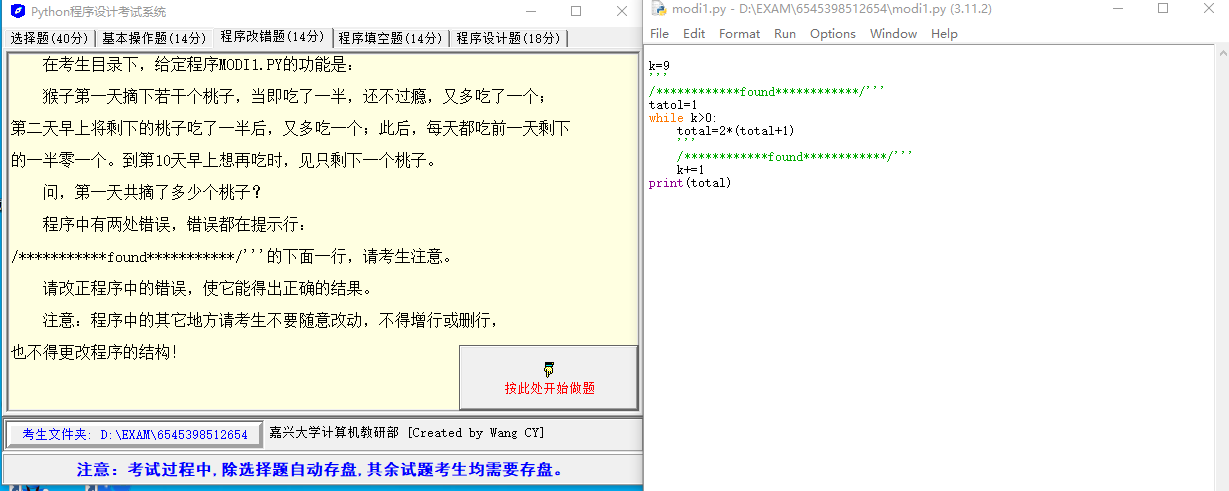
Task: Open the 程序填空题(14分) tab
Action: (390, 38)
